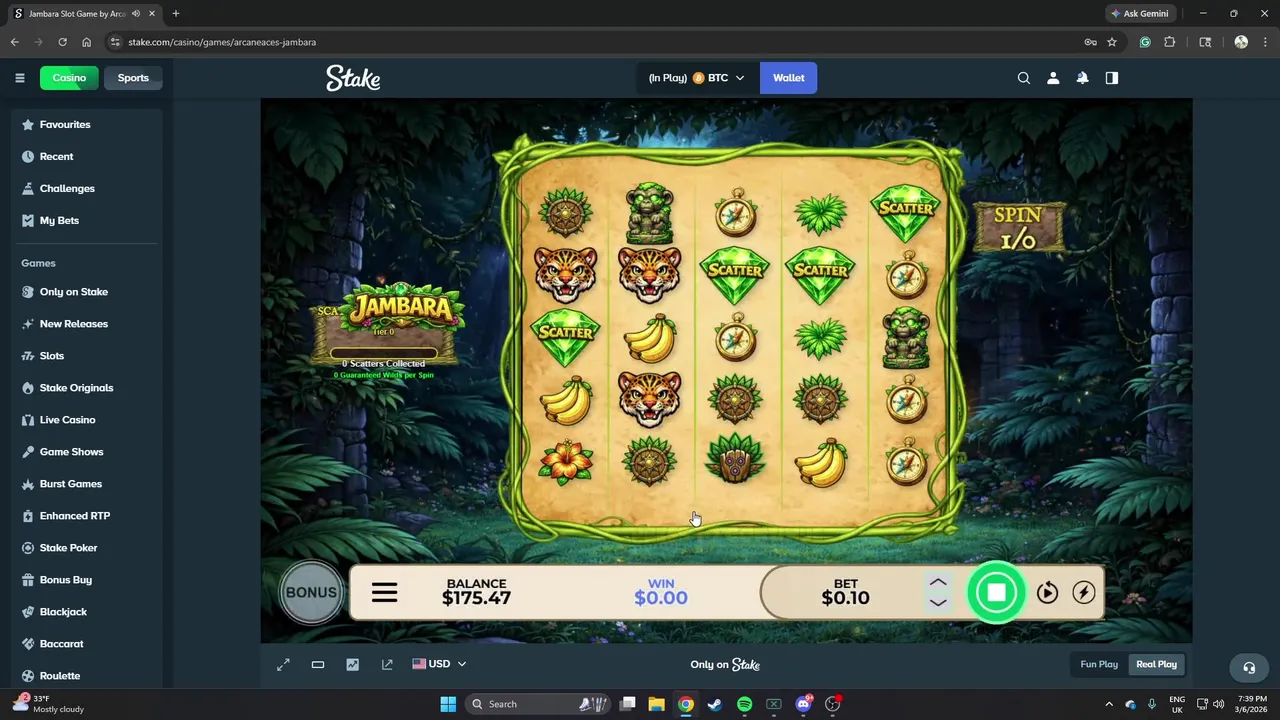Open BTC currency selector dropdown
This screenshot has height=720, width=1280.
(x=696, y=78)
